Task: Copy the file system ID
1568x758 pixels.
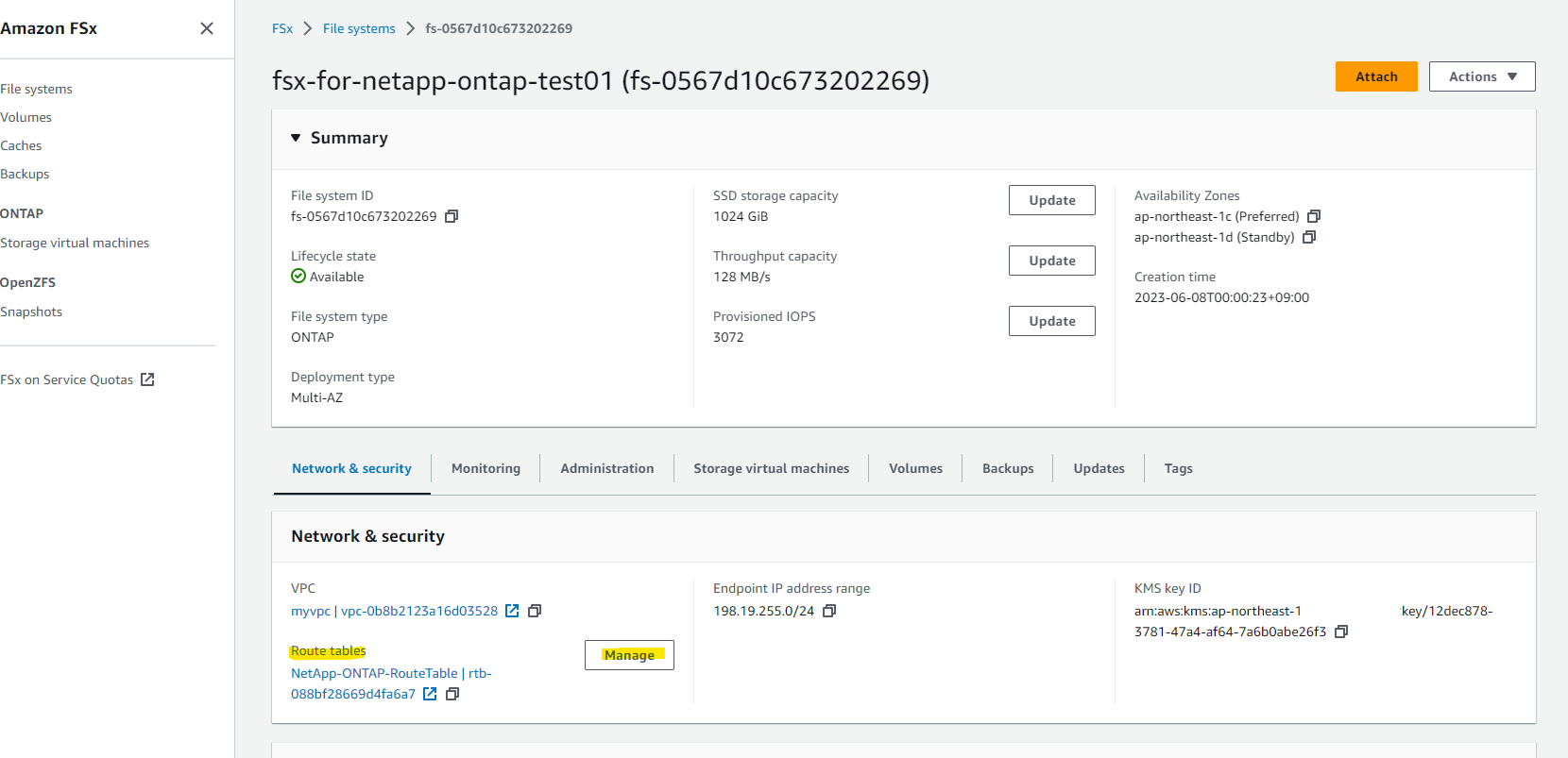Action: point(452,216)
